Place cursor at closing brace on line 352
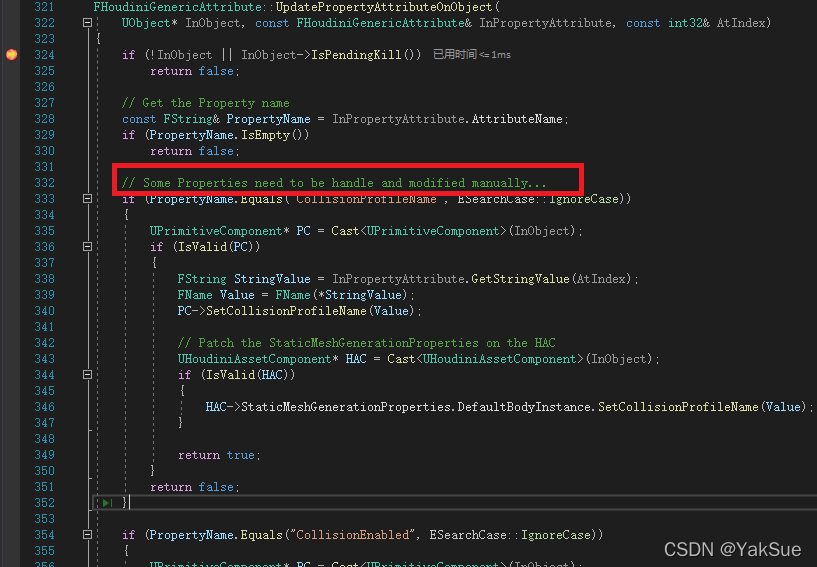Screen dimensions: 817x567 click(125, 502)
